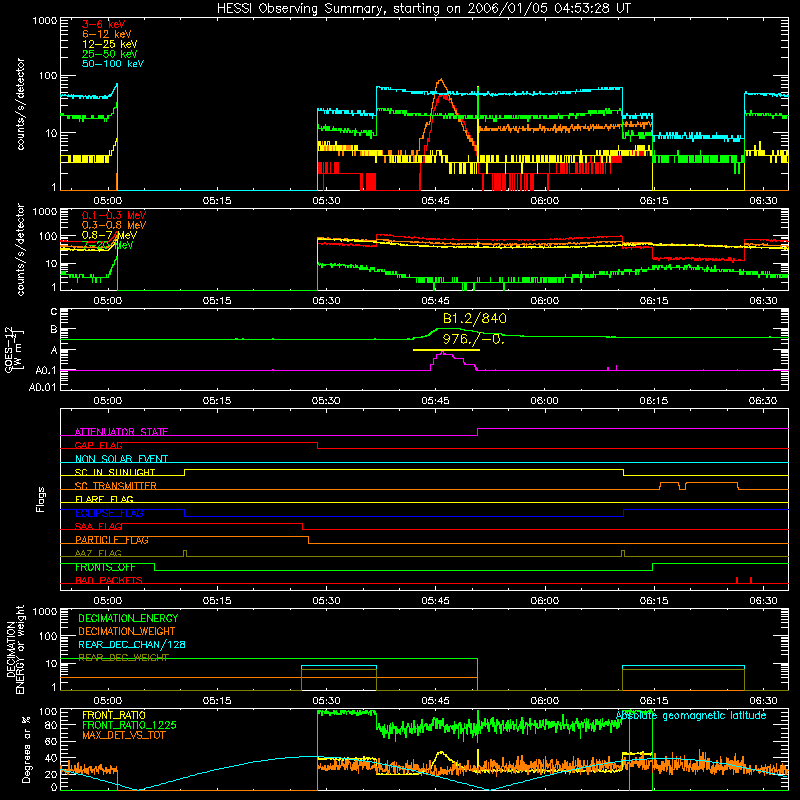Click 'Absolute geomagnetic latitude' label
The image size is (800, 800).
(691, 715)
